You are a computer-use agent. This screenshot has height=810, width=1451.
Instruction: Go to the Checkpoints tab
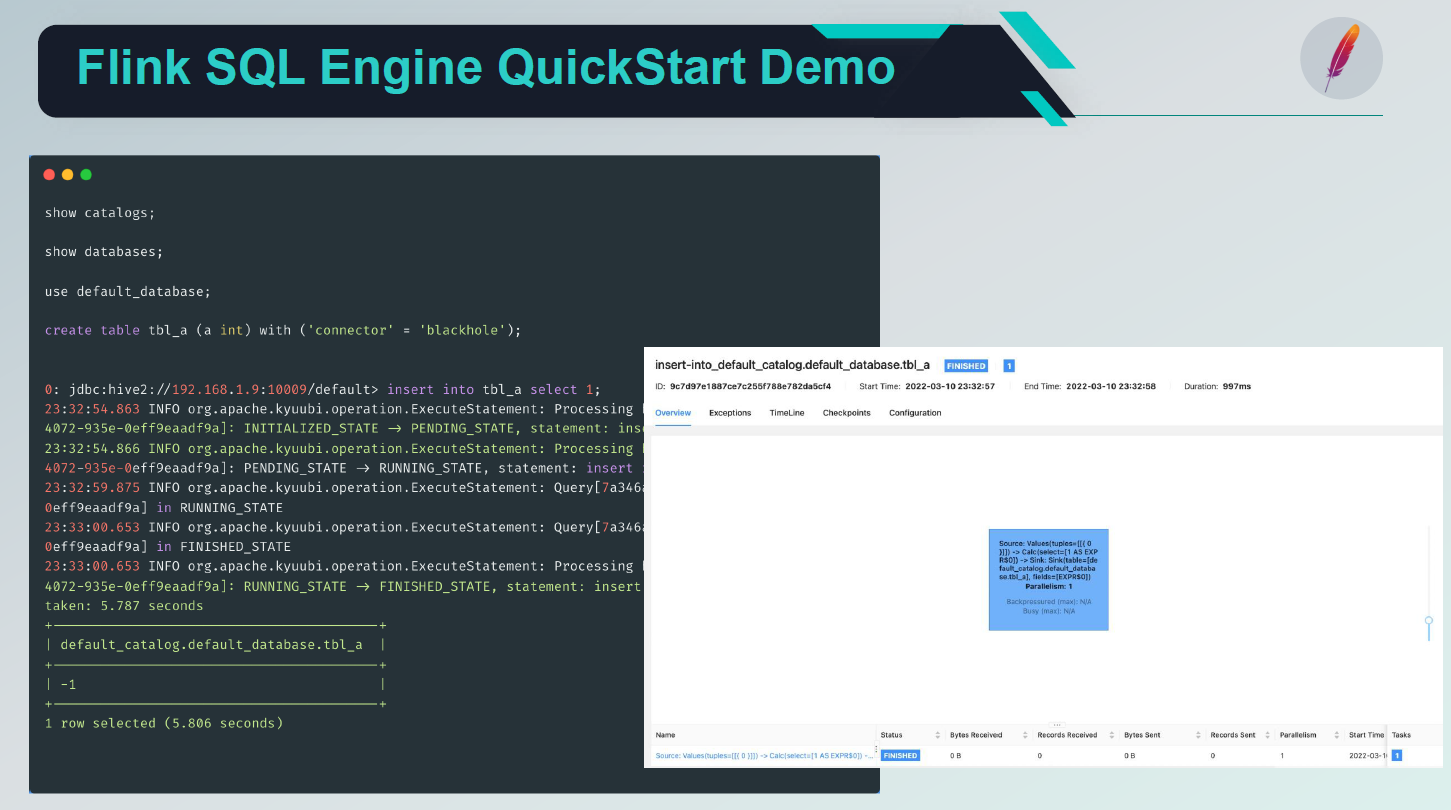coord(847,413)
